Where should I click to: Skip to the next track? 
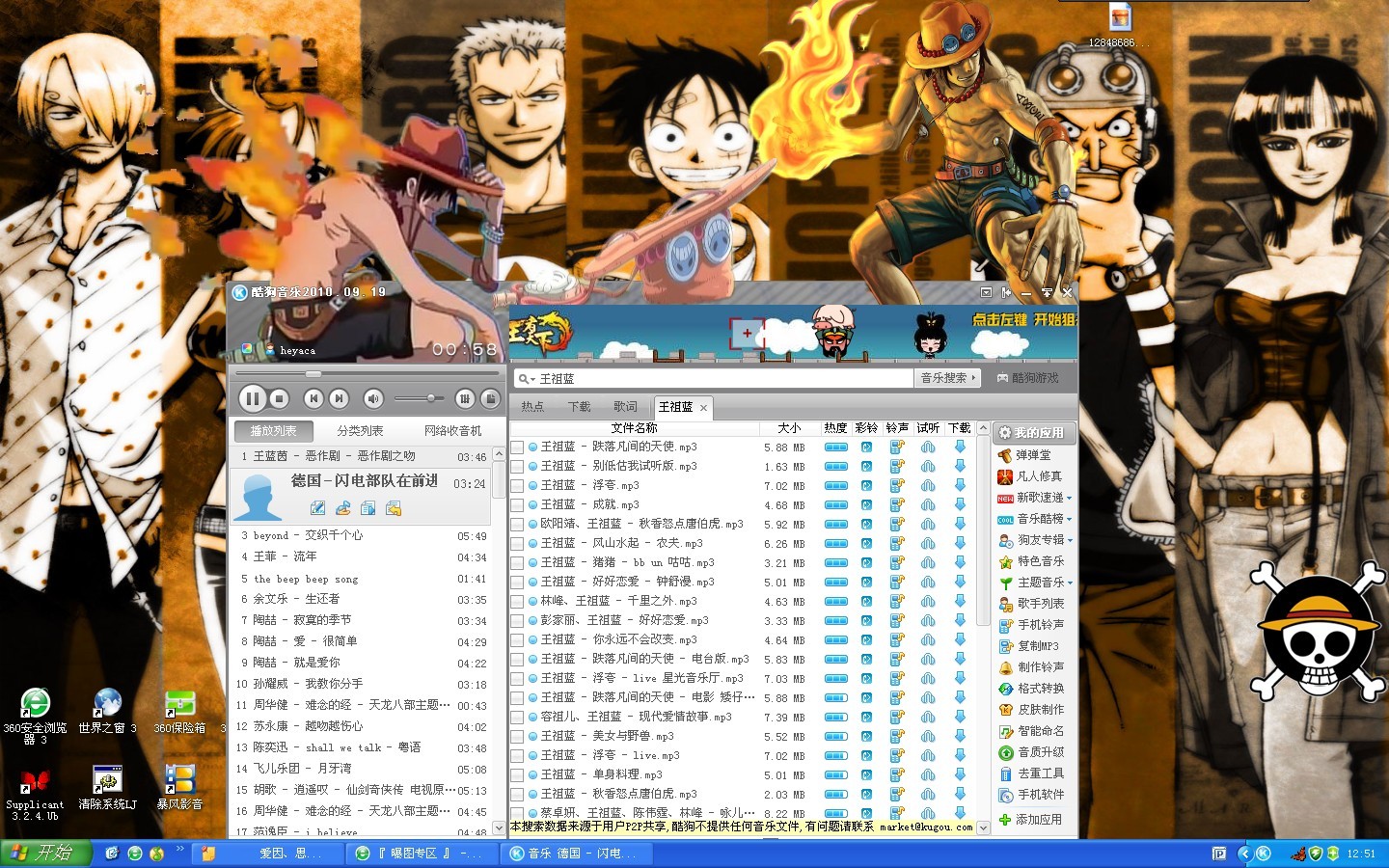tap(338, 397)
